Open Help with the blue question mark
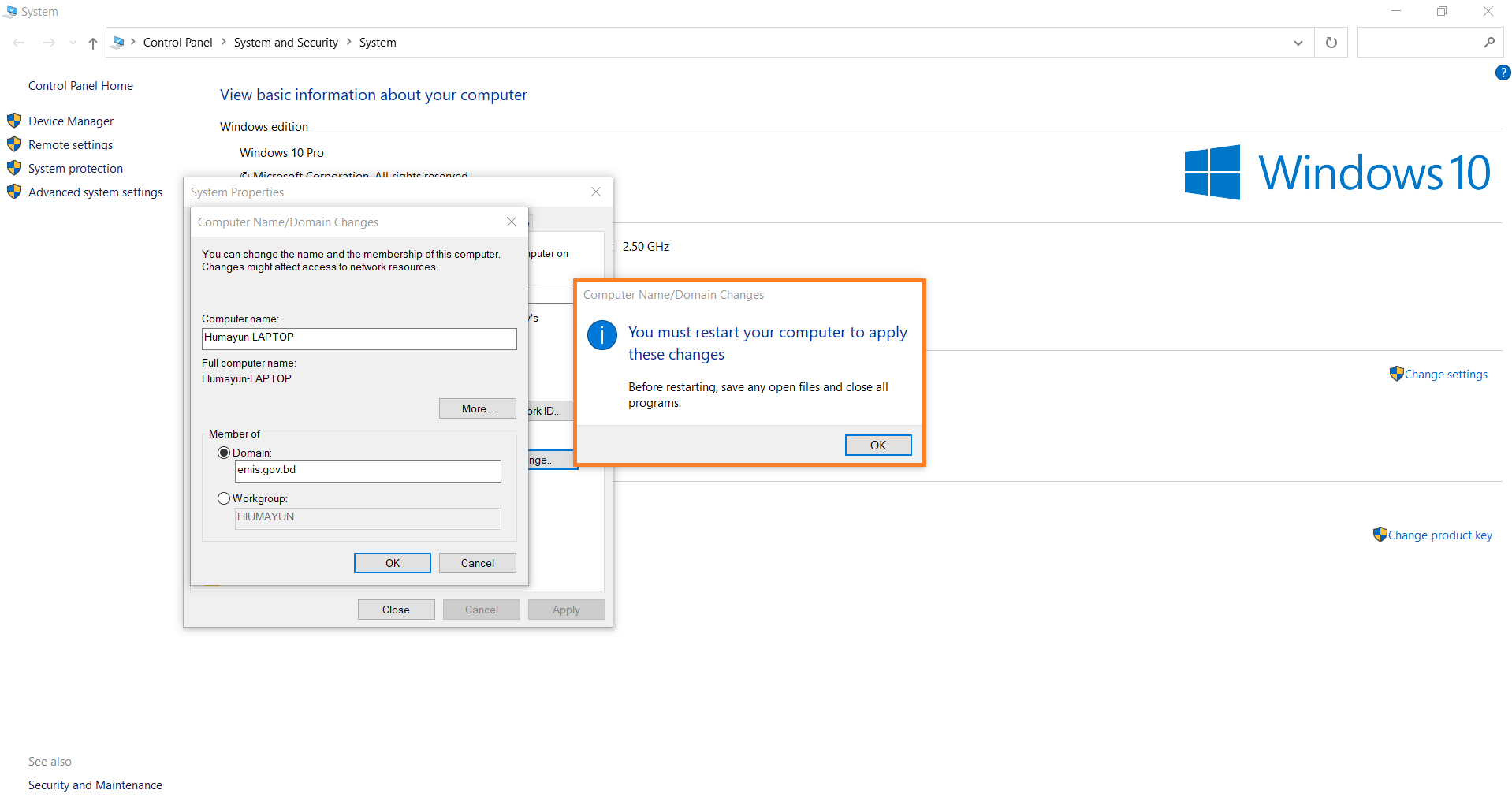1512x809 pixels. (1503, 73)
